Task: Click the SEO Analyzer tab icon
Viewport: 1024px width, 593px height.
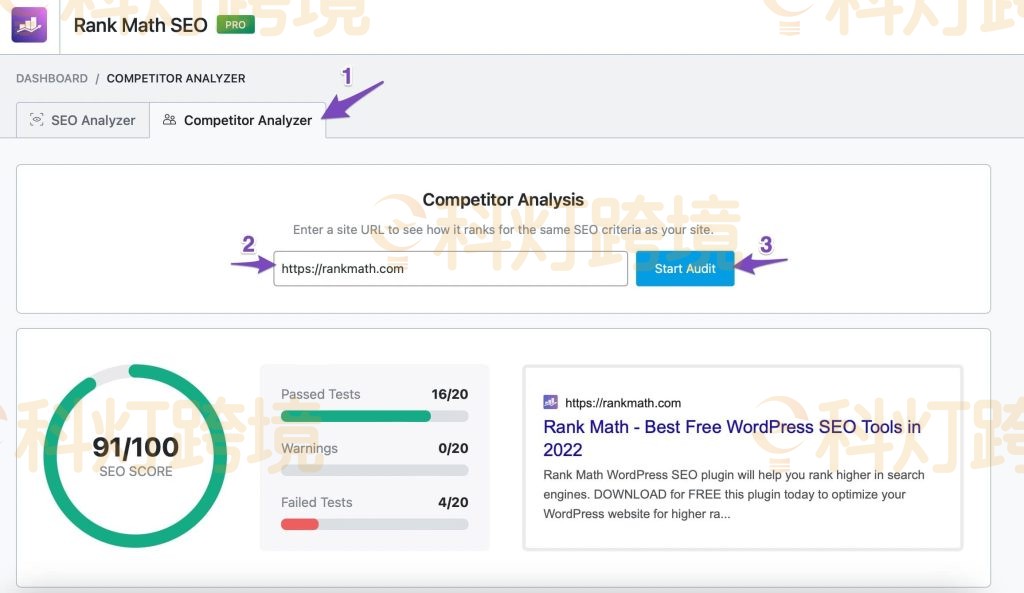Action: click(37, 120)
